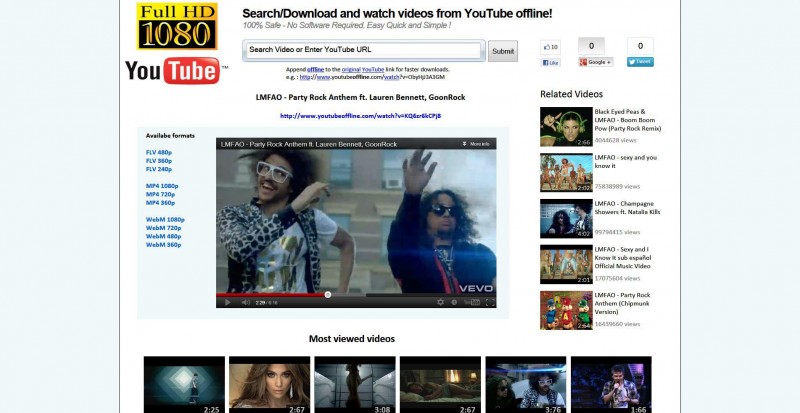The image size is (800, 413).
Task: Download the FLV 480p format
Action: tap(159, 153)
